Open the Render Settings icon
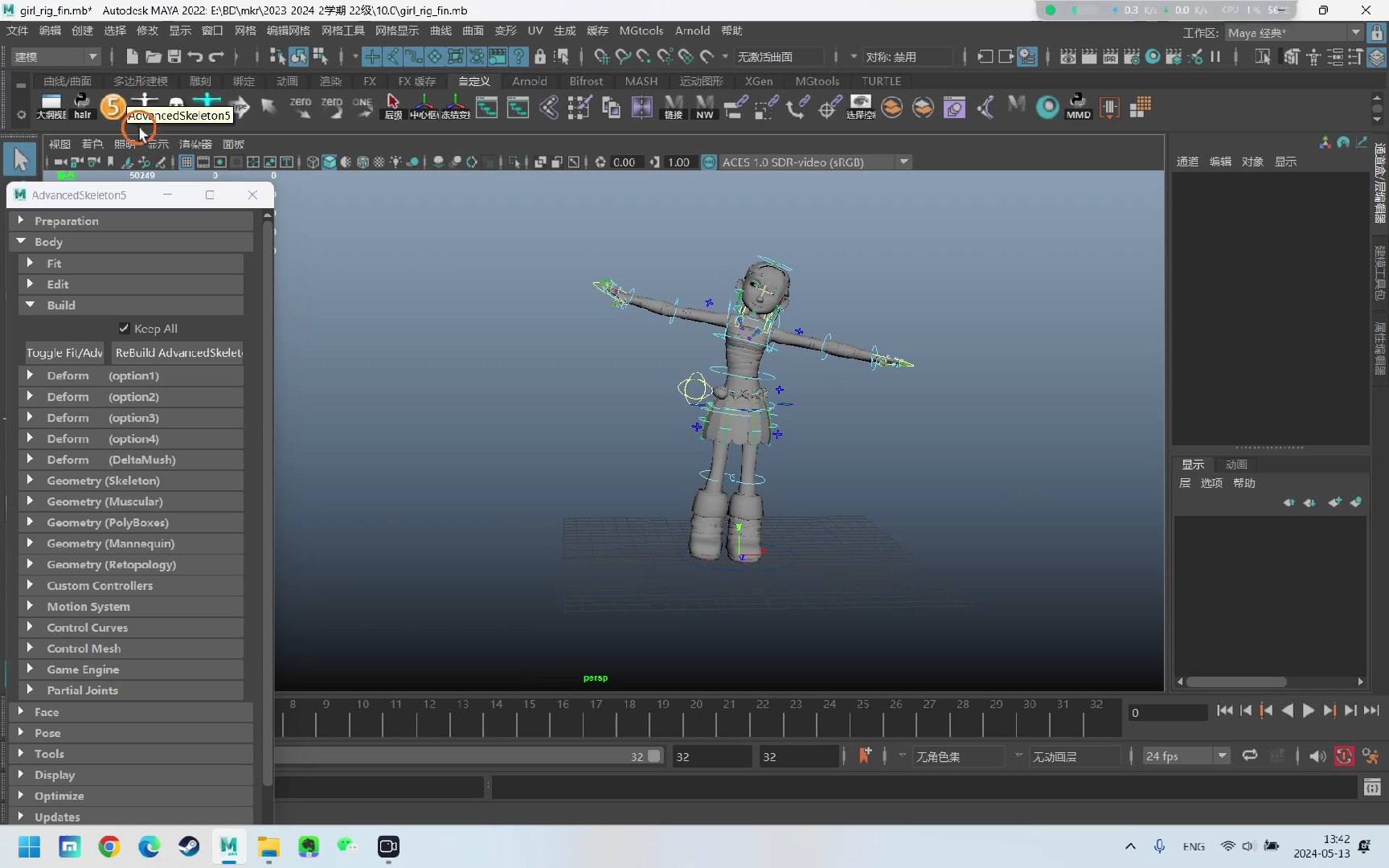The width and height of the screenshot is (1389, 868). point(1133,56)
